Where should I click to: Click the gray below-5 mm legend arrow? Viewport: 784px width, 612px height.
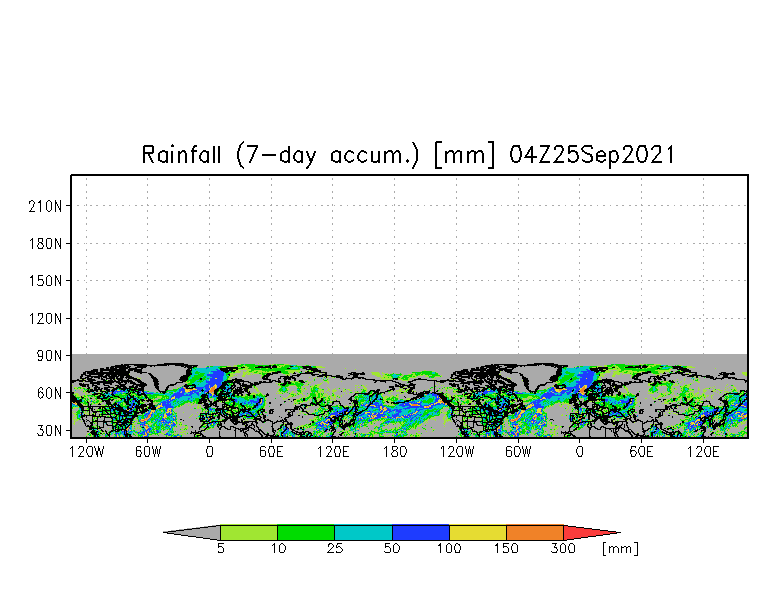[192, 532]
